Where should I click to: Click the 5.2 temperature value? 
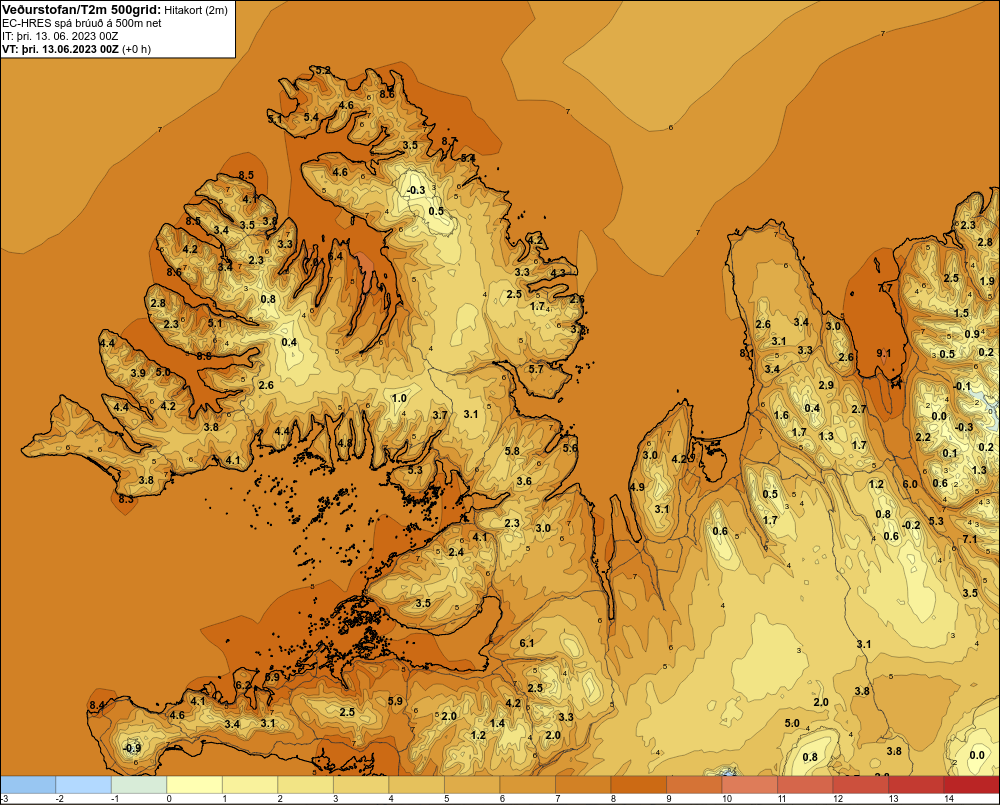pos(323,70)
